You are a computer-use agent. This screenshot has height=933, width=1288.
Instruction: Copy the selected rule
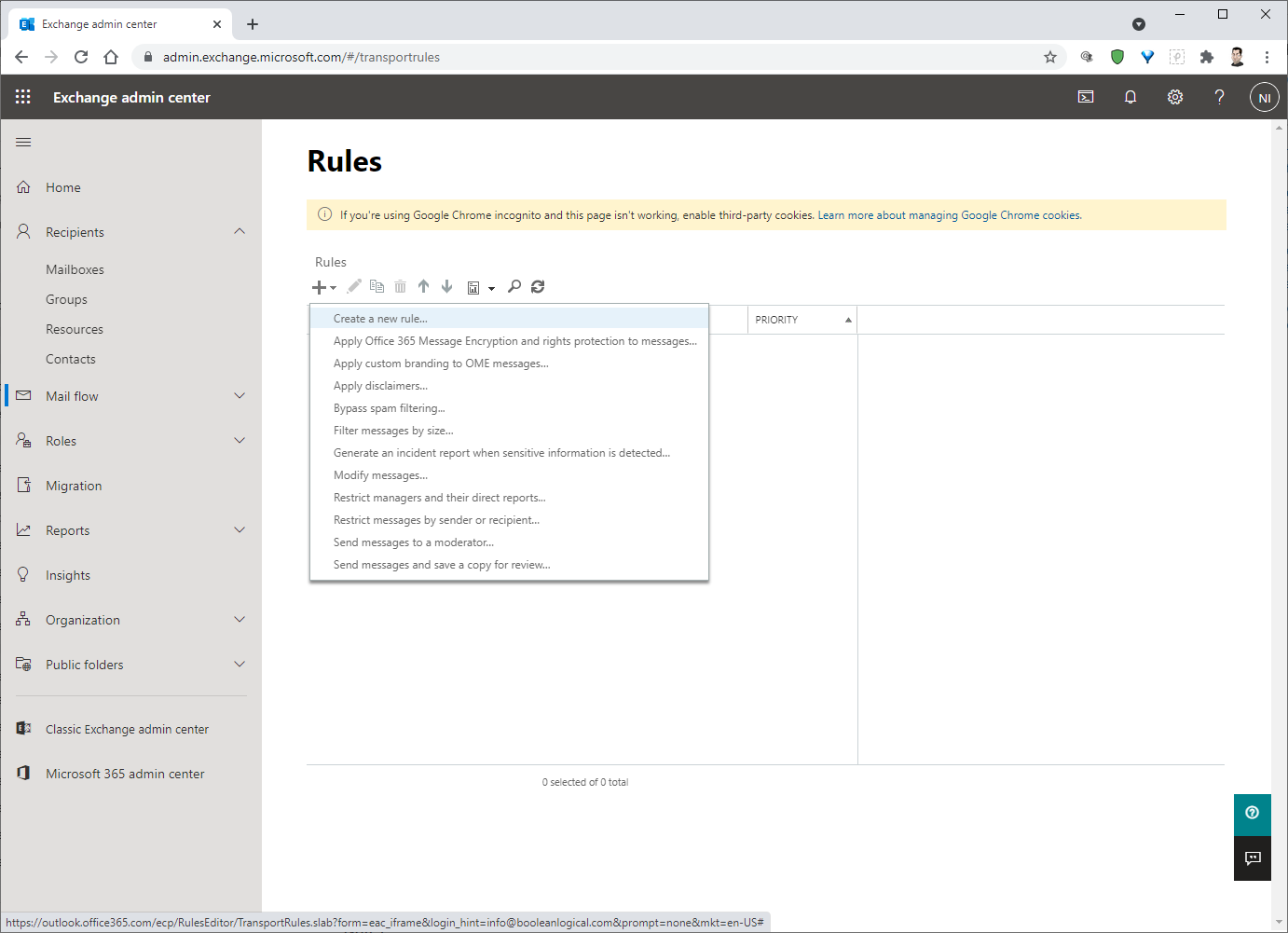377,286
